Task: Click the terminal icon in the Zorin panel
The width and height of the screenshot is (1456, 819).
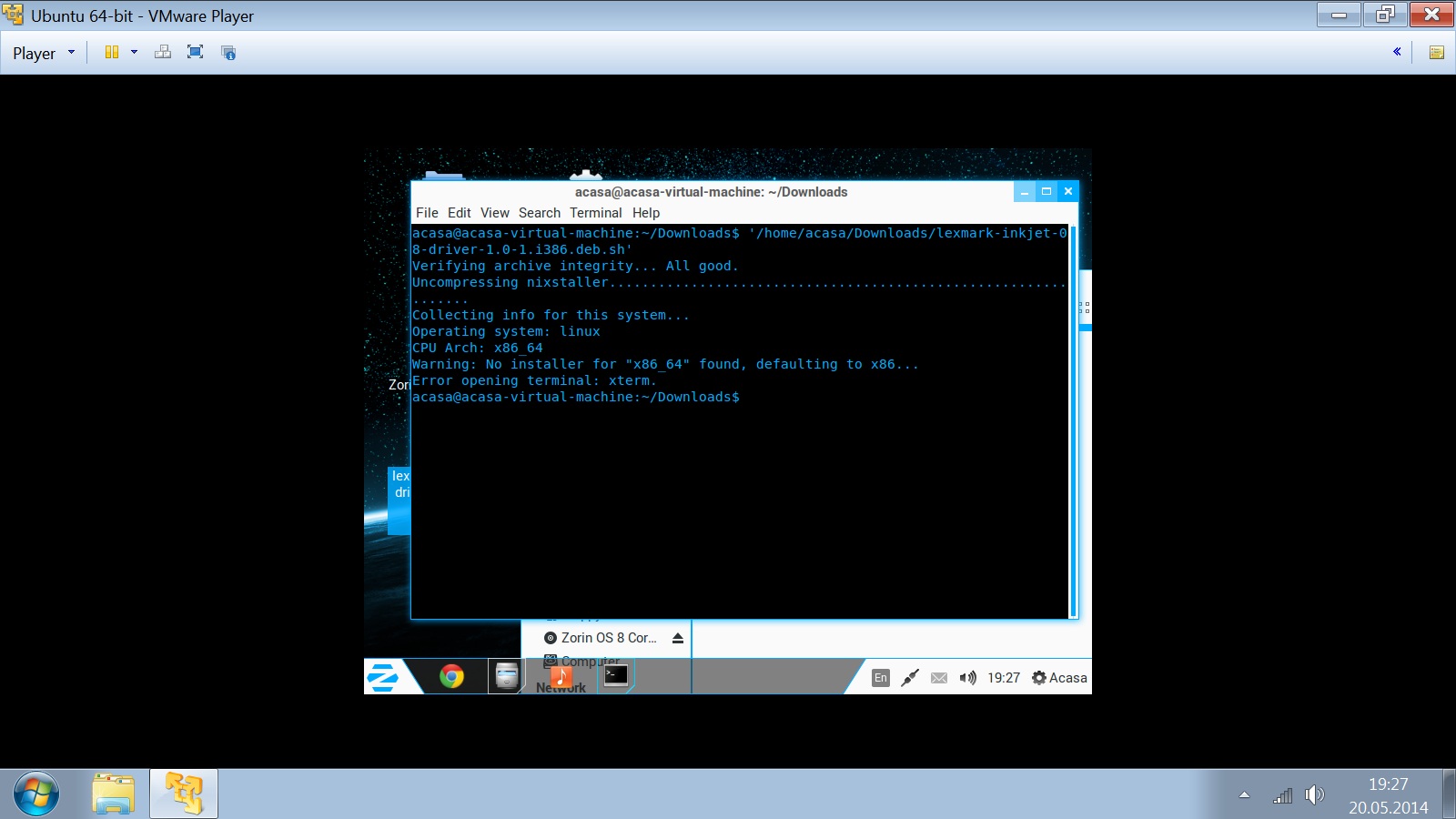Action: 616,675
